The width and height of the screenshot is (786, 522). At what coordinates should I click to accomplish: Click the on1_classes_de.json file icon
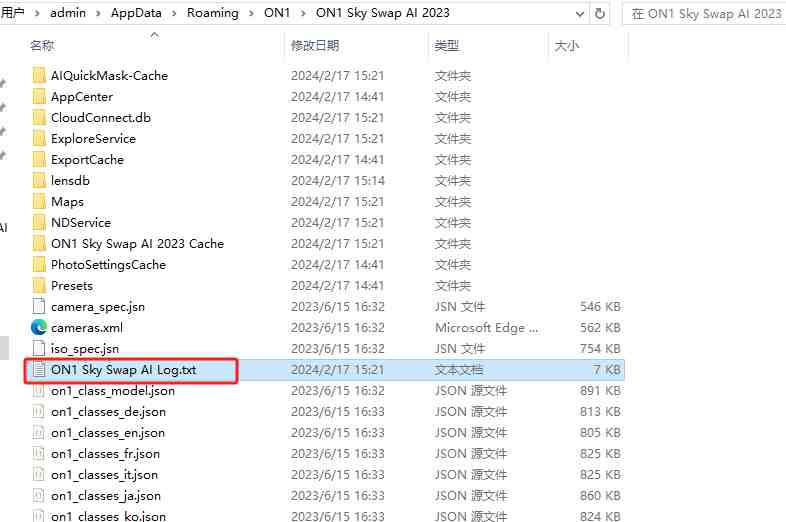click(x=39, y=412)
